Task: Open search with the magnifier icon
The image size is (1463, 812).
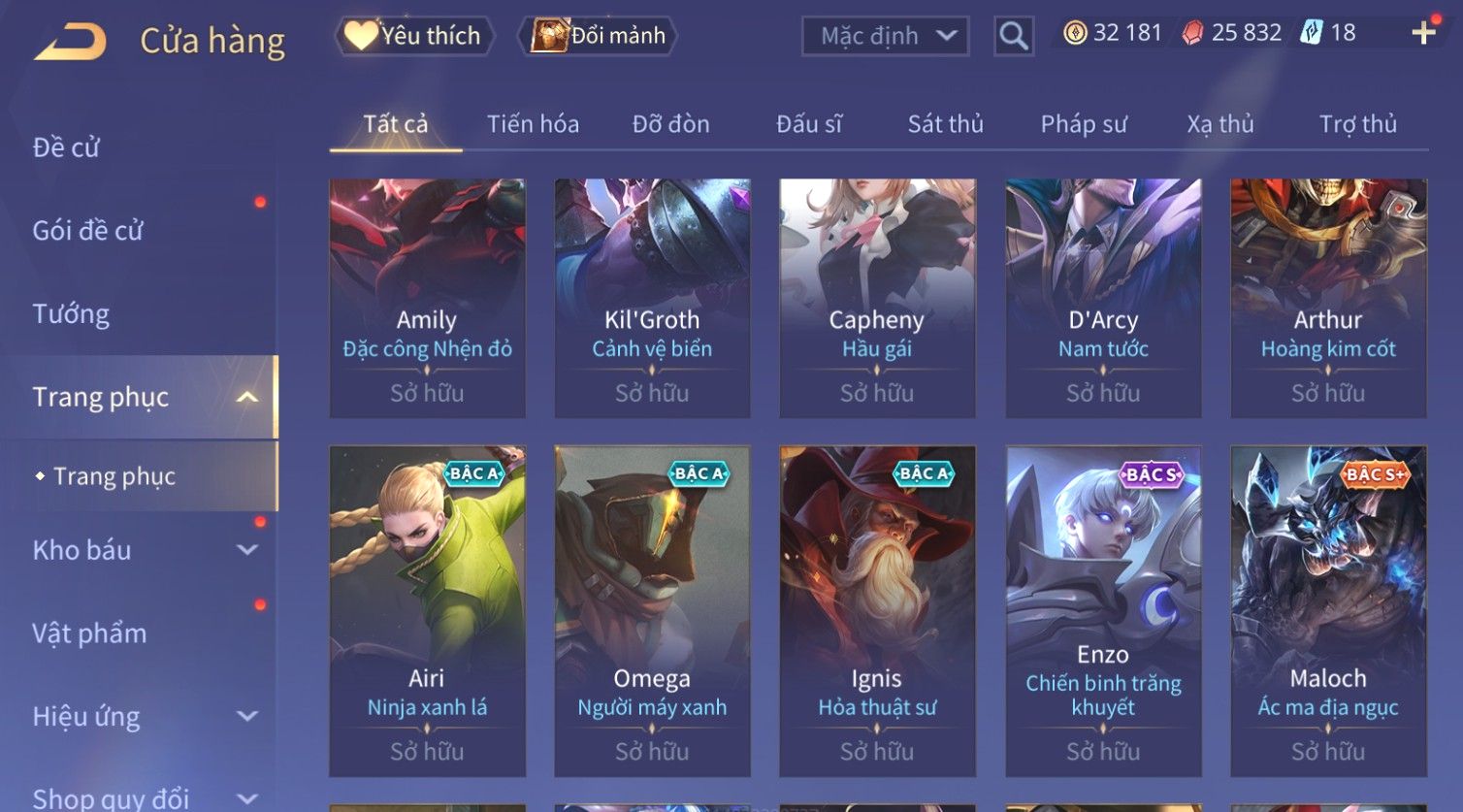Action: [x=1014, y=36]
